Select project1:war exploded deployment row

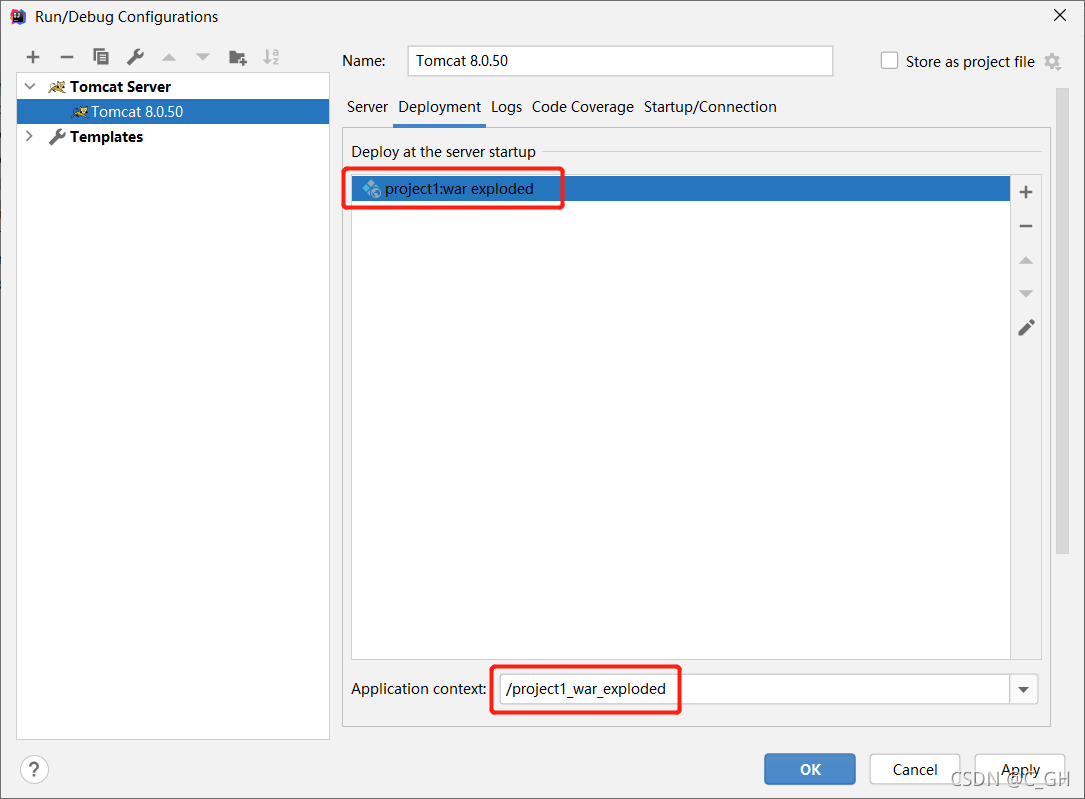pos(681,189)
